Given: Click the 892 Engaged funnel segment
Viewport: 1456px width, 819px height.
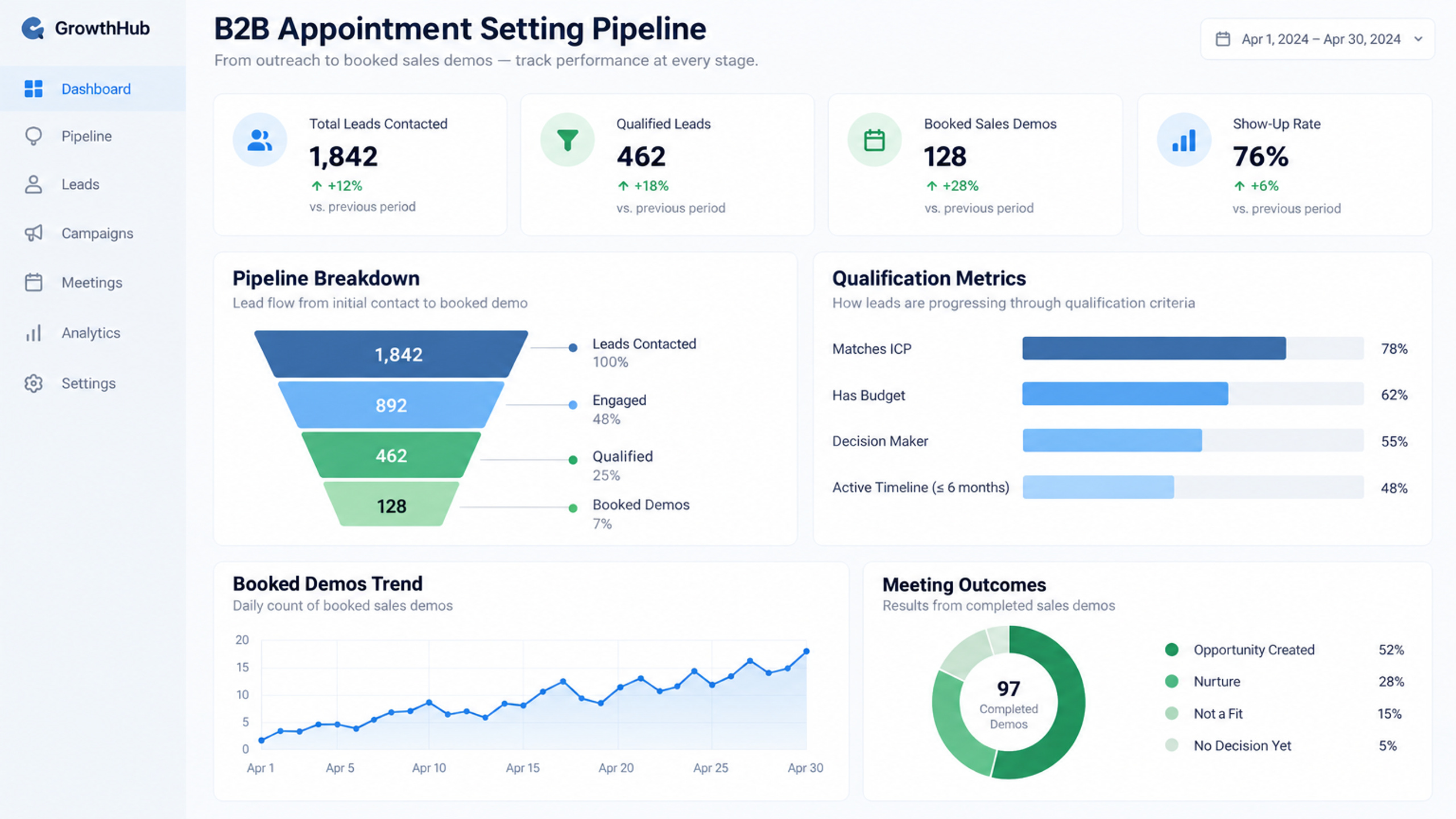Looking at the screenshot, I should [391, 405].
